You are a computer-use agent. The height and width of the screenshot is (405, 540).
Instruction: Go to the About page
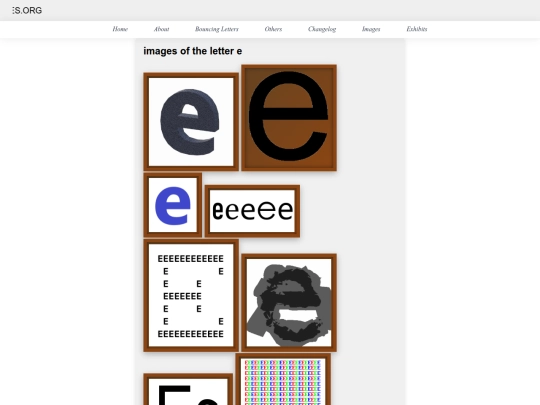pyautogui.click(x=161, y=29)
